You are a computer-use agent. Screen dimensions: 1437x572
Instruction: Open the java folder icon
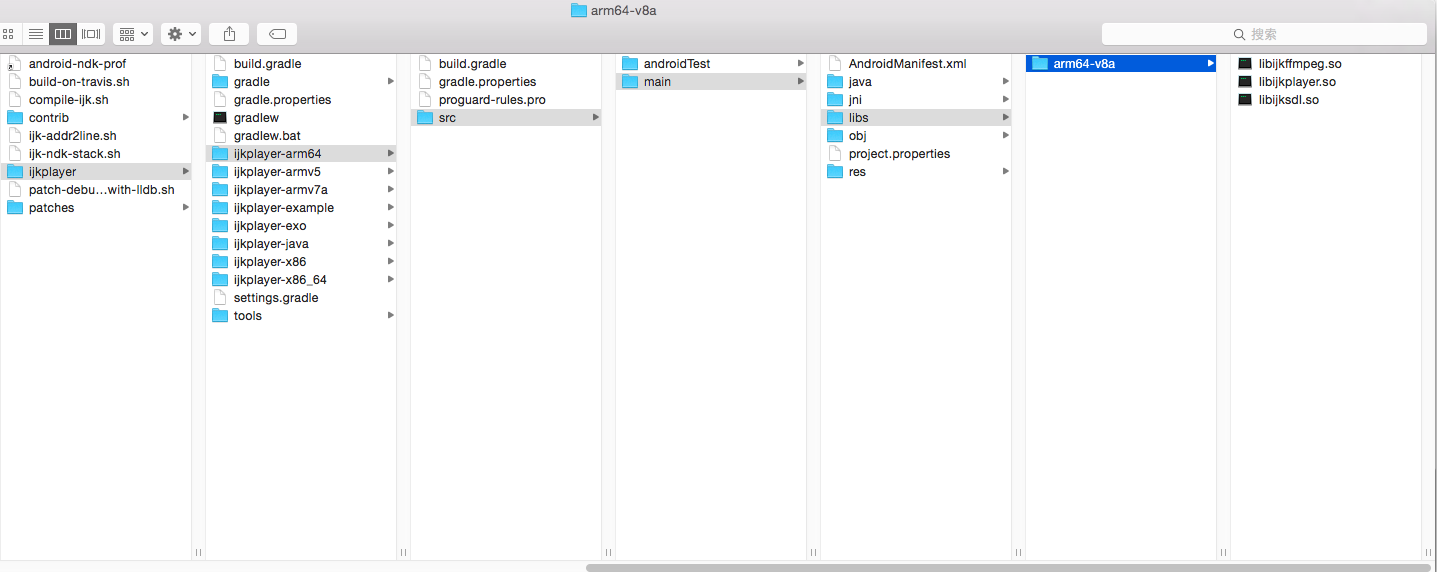(x=835, y=82)
